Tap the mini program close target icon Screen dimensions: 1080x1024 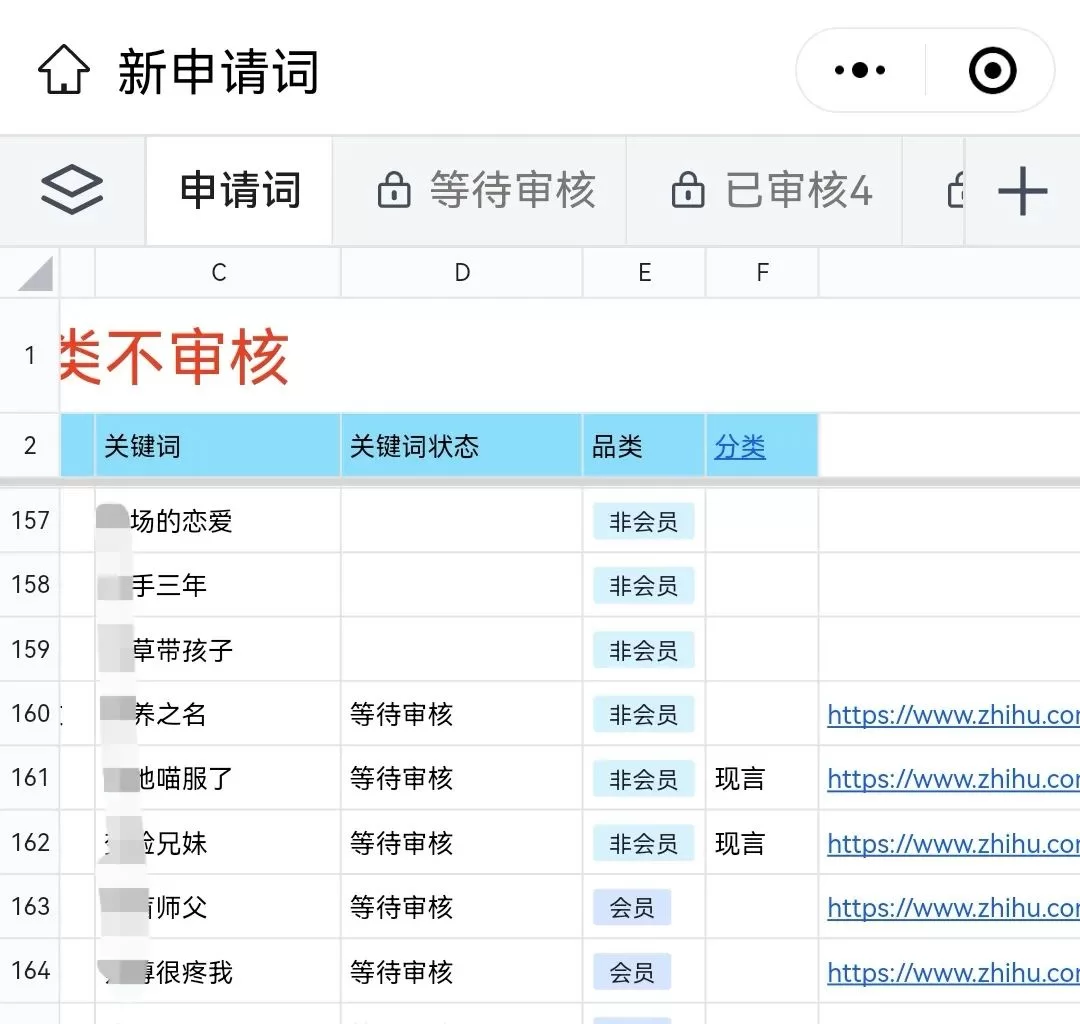[992, 71]
